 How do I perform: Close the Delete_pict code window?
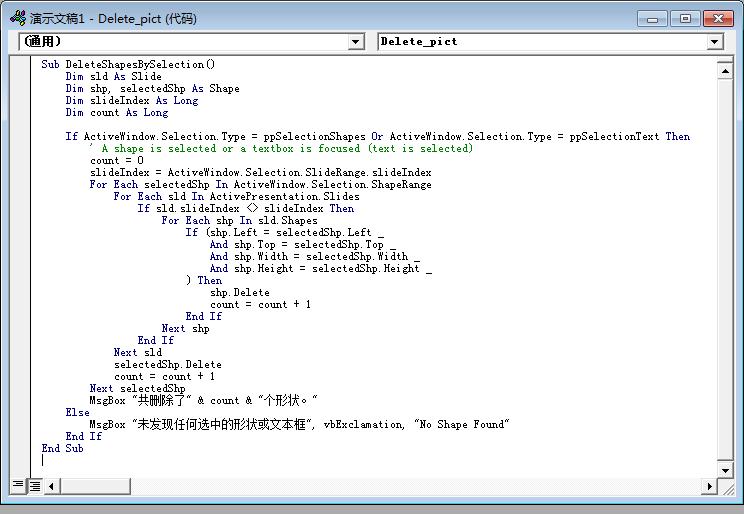(x=717, y=18)
